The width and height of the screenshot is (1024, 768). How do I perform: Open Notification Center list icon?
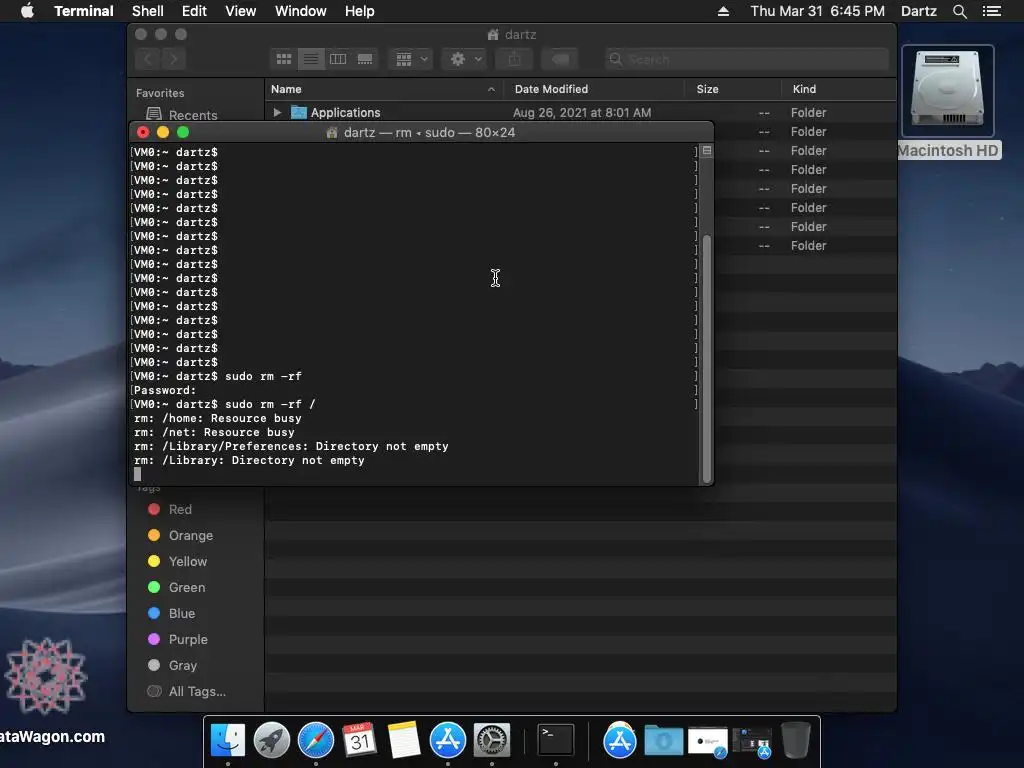(x=991, y=11)
